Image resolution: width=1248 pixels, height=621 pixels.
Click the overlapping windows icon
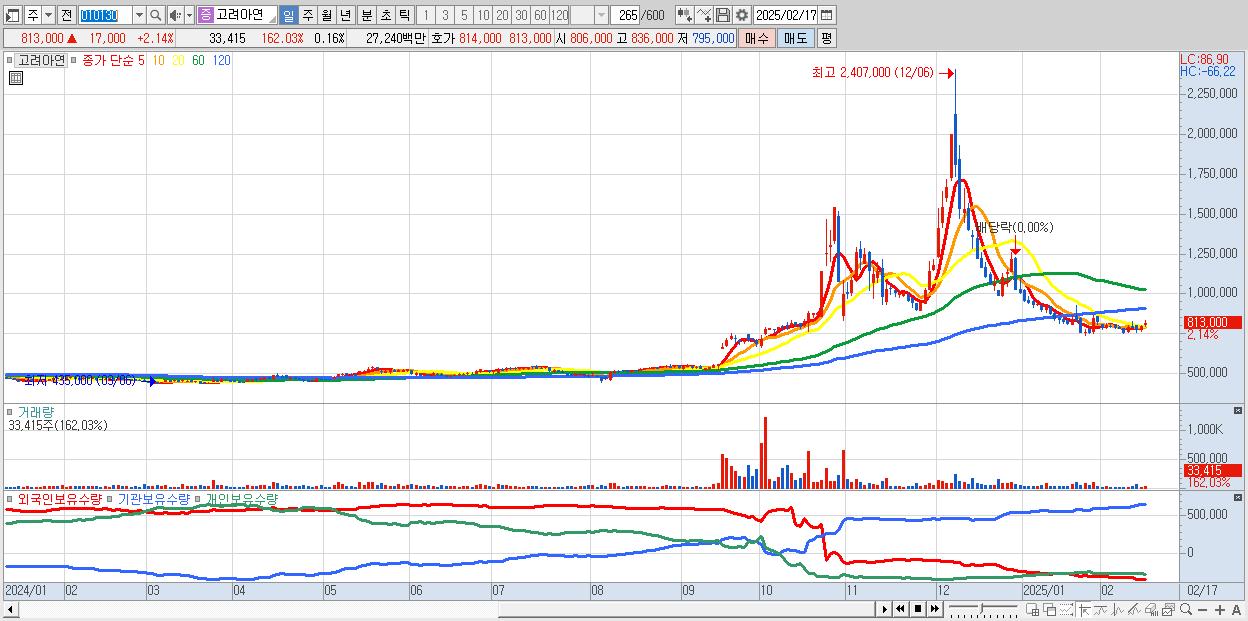1050,610
